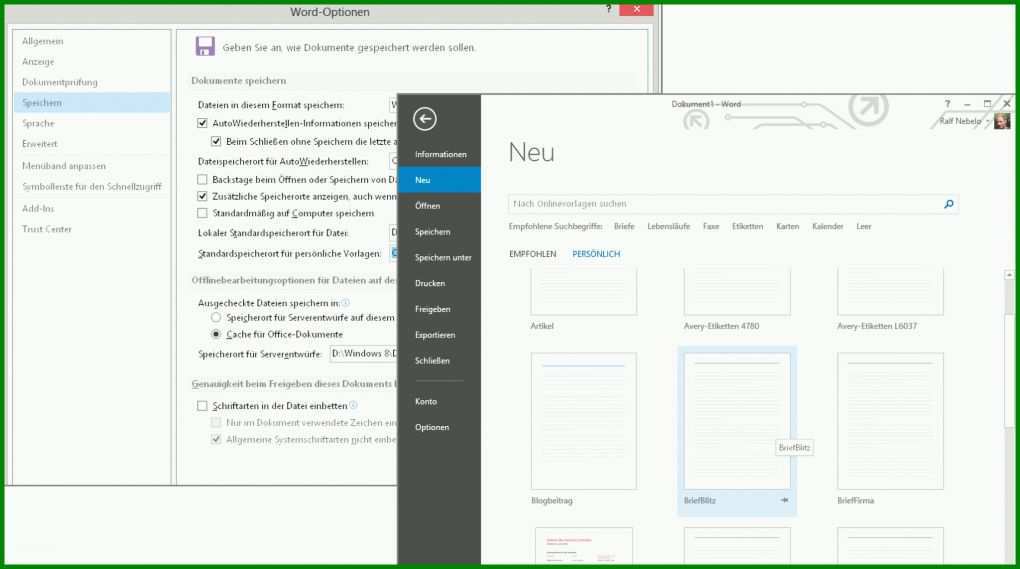Open the BriefFirma template thumbnail
Screen dimensions: 1020x569
pos(890,421)
